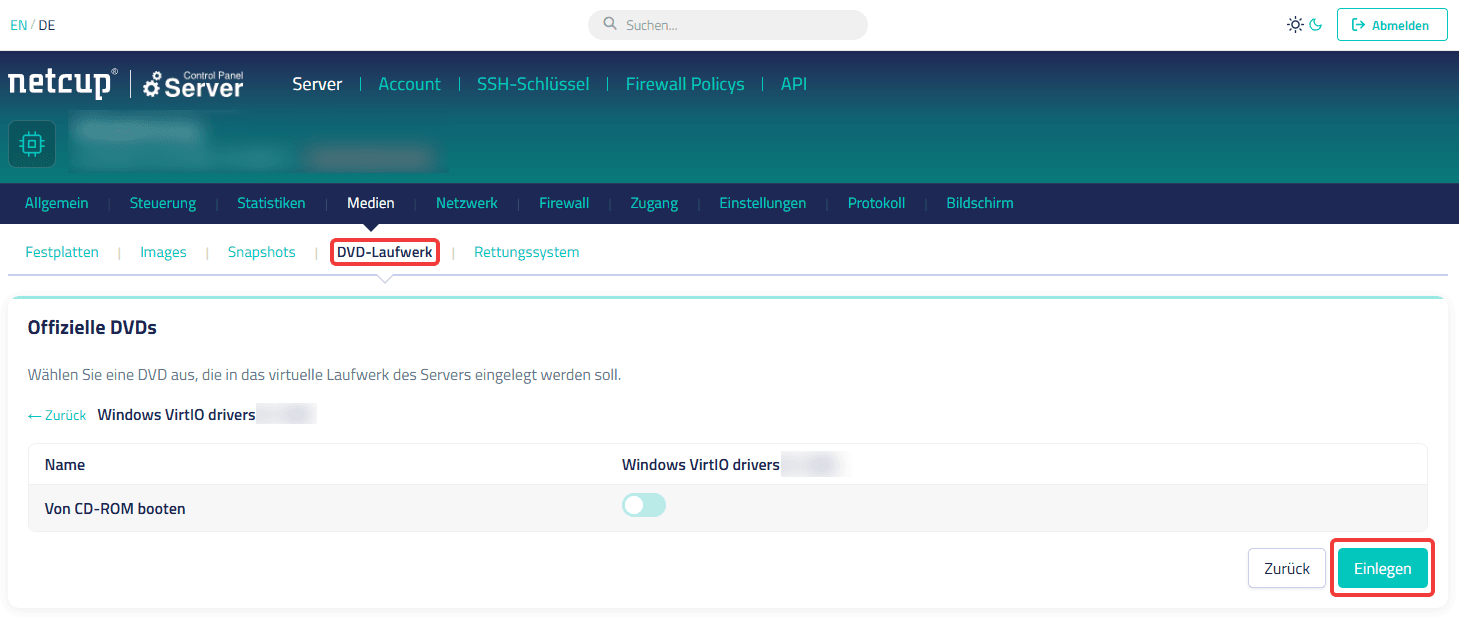Screen dimensions: 1459x619
Task: Select the Medien tab
Action: pos(371,203)
